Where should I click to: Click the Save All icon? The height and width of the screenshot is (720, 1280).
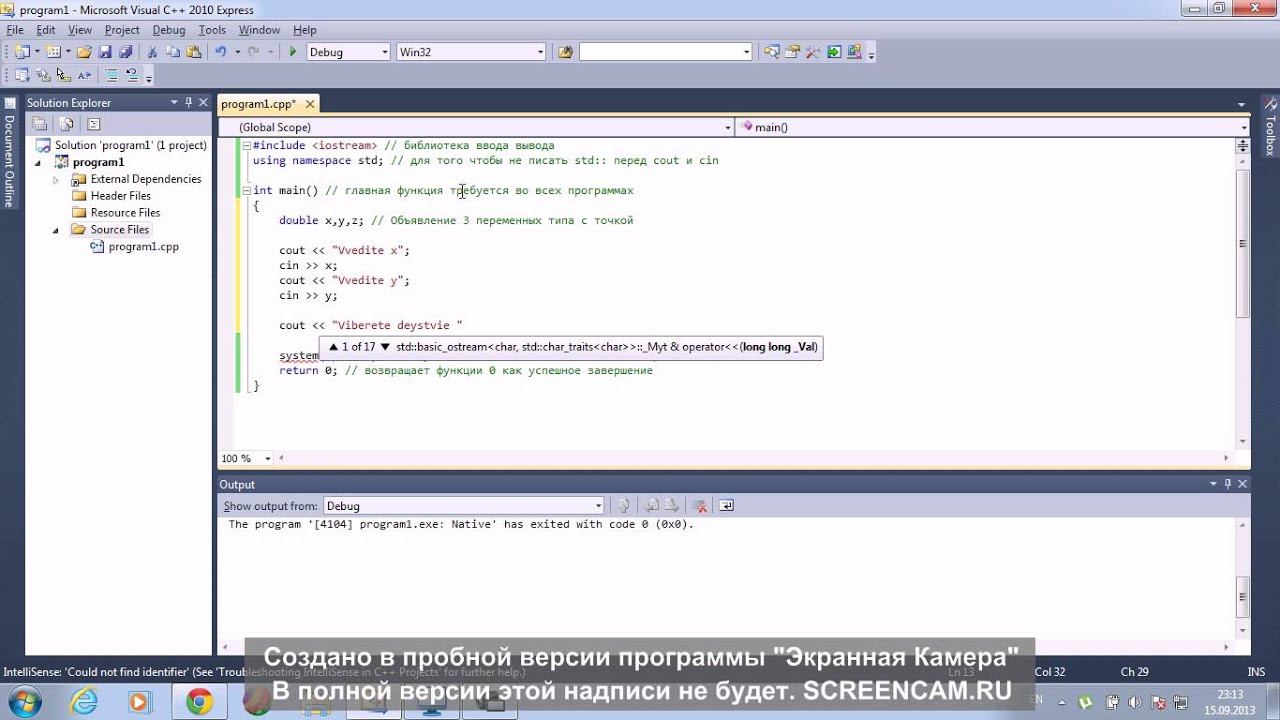[125, 52]
